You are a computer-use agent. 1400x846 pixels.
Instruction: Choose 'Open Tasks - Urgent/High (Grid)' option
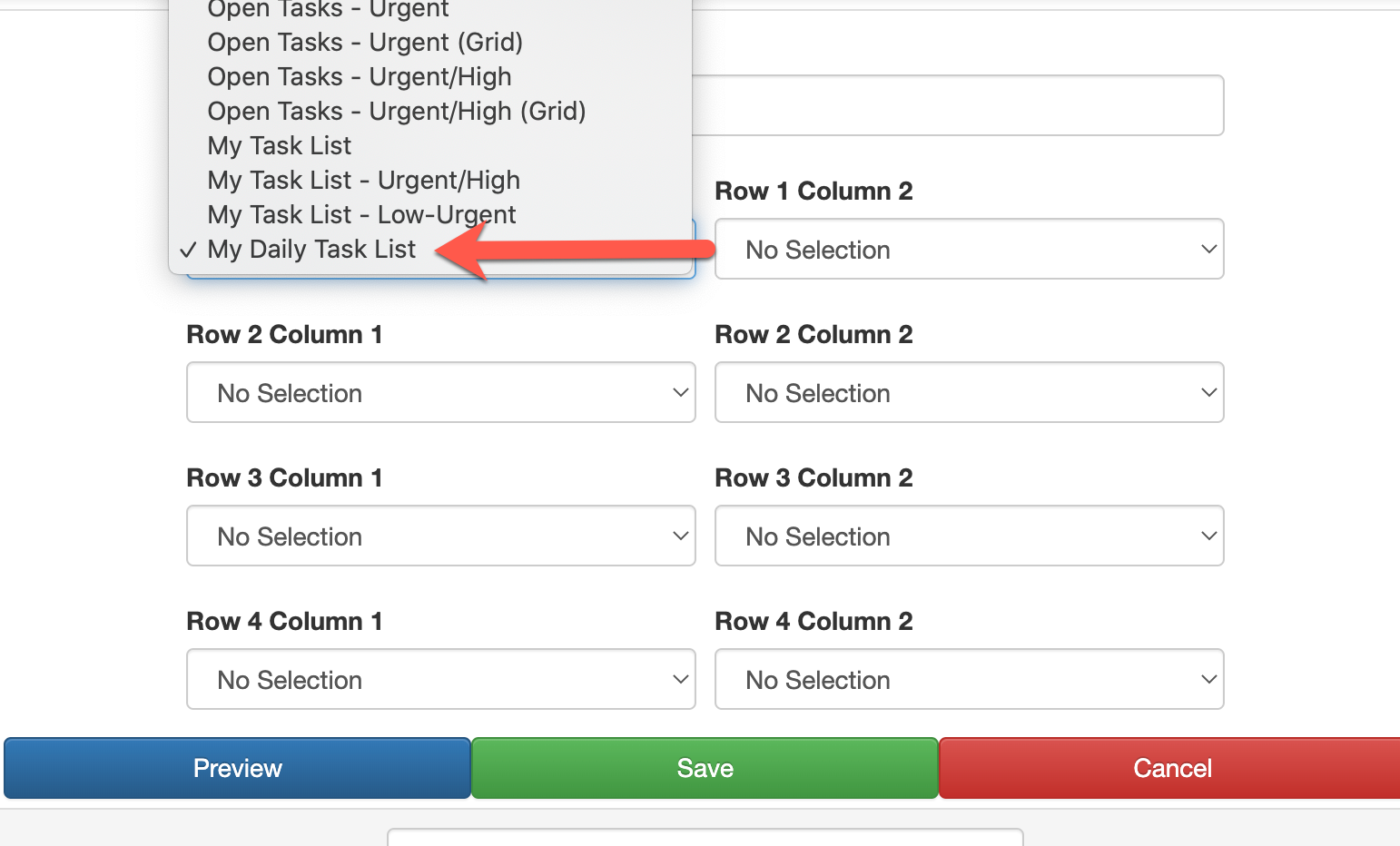pyautogui.click(x=397, y=112)
